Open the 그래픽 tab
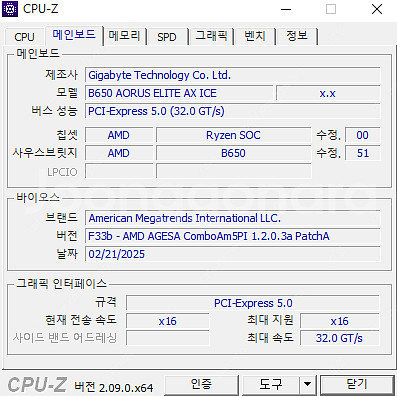Screen dimensions: 397x396 [211, 36]
